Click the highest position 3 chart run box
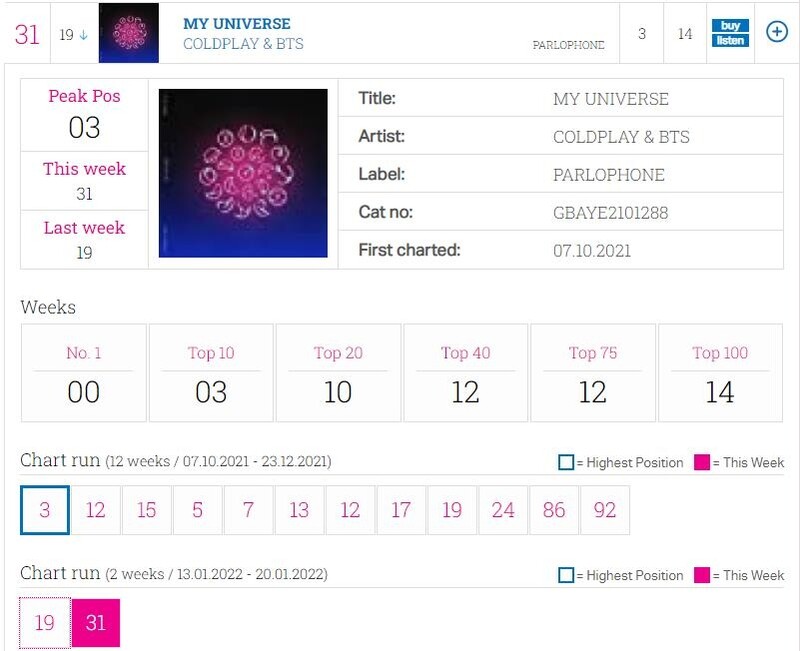 pos(45,510)
